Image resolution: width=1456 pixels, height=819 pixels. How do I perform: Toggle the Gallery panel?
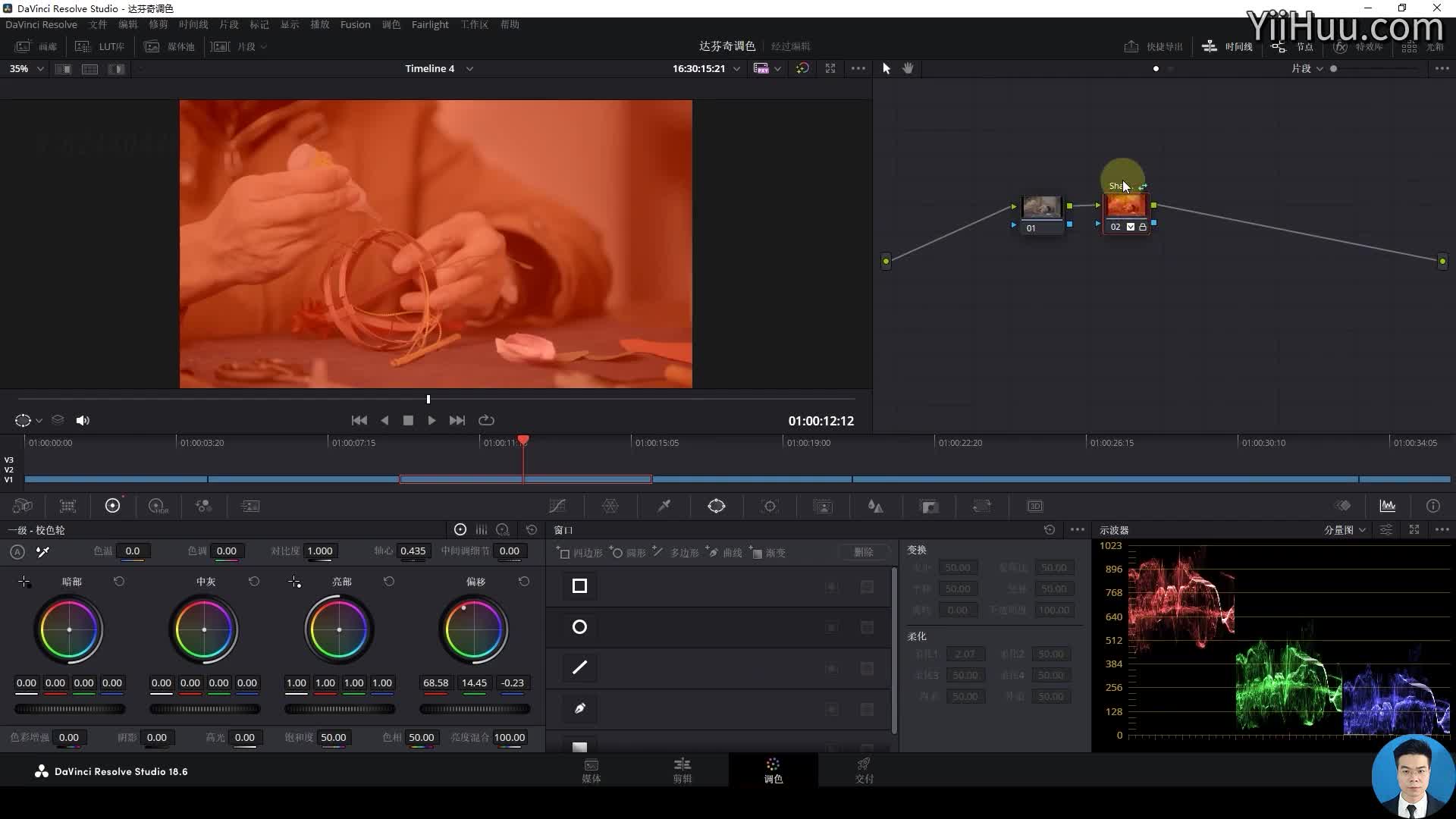click(36, 46)
